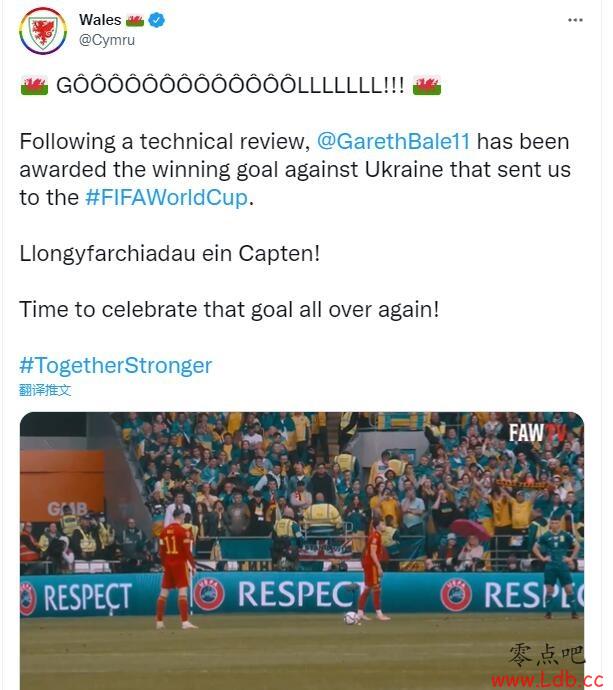Image resolution: width=613 pixels, height=690 pixels.
Task: Click the Welsh flag emoji after LLLLL!!!
Action: (427, 85)
